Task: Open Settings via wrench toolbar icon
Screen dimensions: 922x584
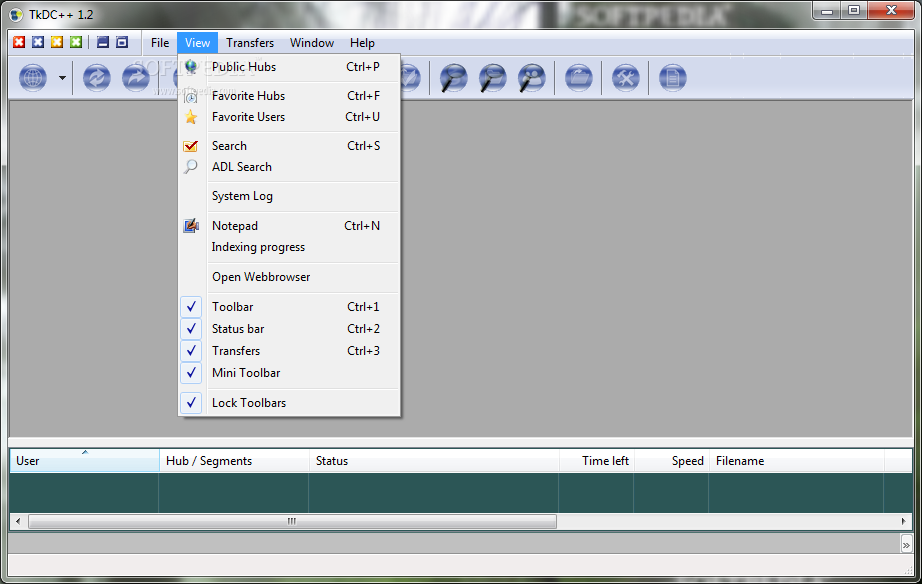Action: (626, 78)
